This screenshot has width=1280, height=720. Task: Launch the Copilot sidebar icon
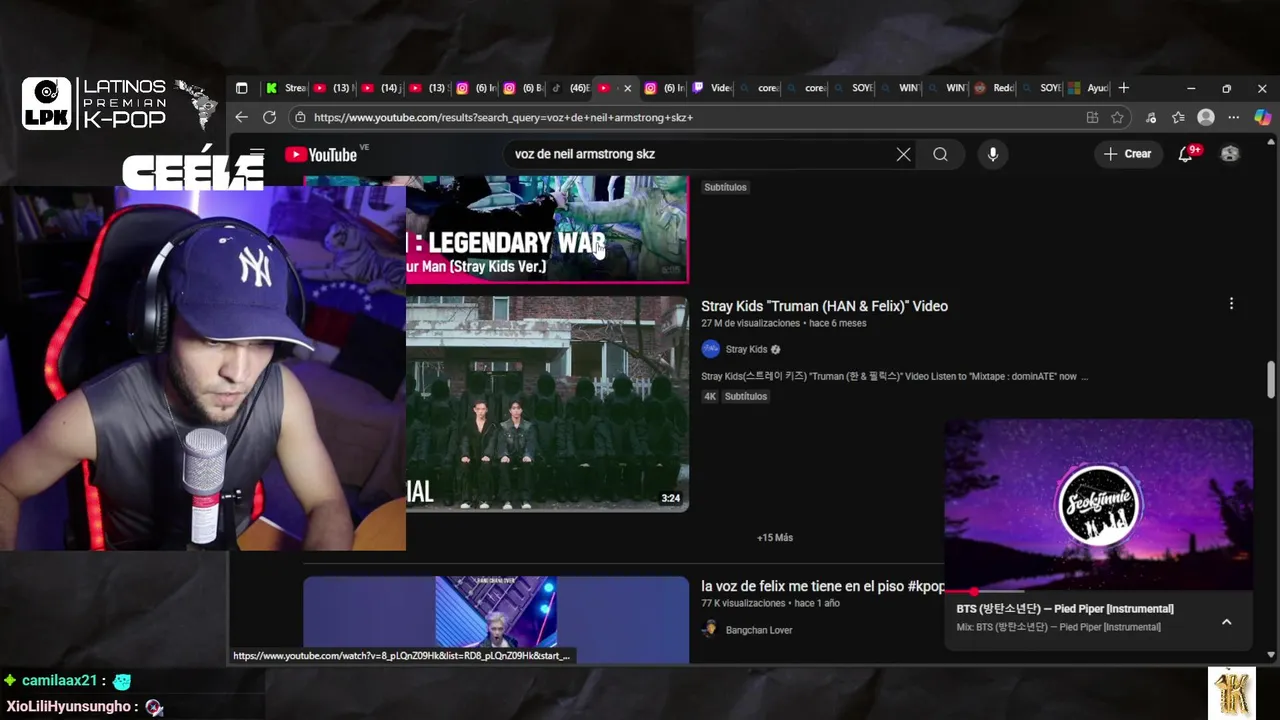1262,117
